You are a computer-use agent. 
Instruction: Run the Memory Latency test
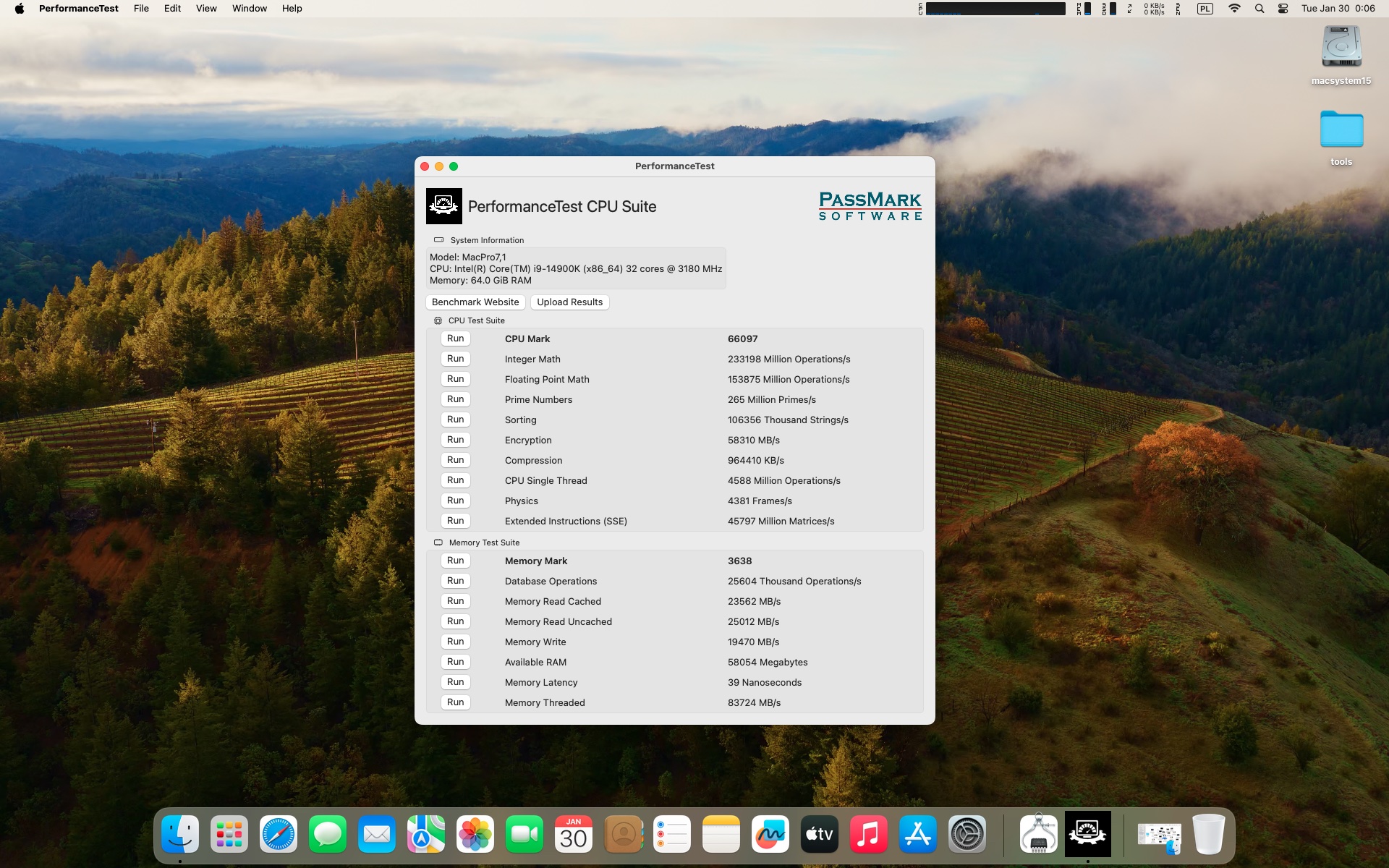pyautogui.click(x=455, y=682)
